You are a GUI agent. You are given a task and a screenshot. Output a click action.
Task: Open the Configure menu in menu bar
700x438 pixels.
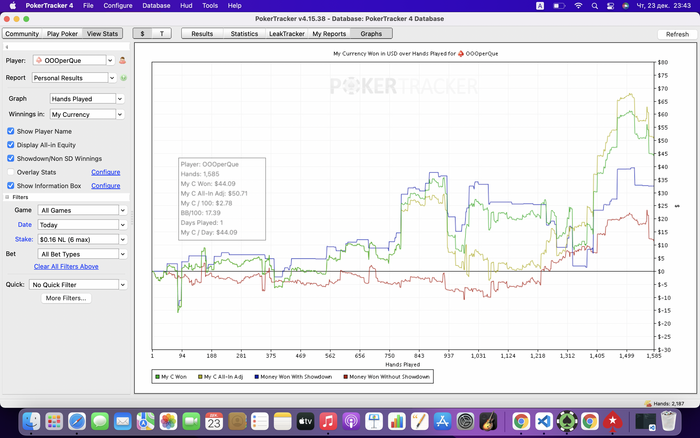pyautogui.click(x=118, y=6)
